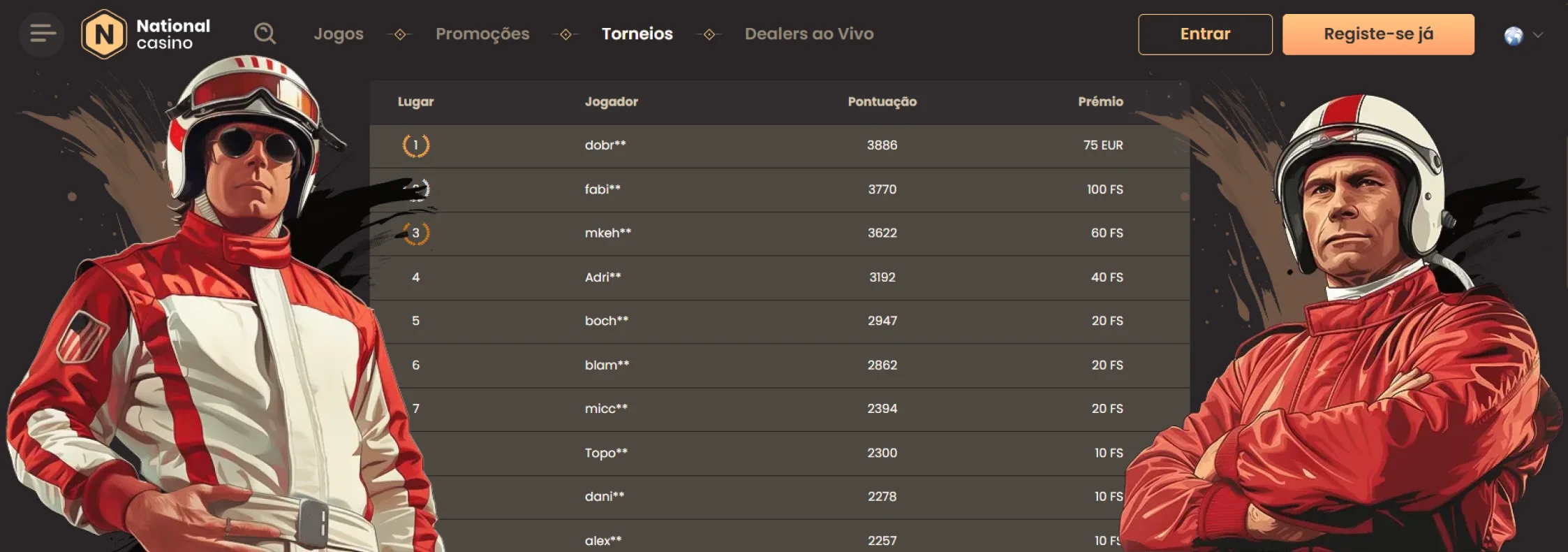Open the Promoções menu item
Viewport: 1568px width, 552px height.
[x=482, y=34]
